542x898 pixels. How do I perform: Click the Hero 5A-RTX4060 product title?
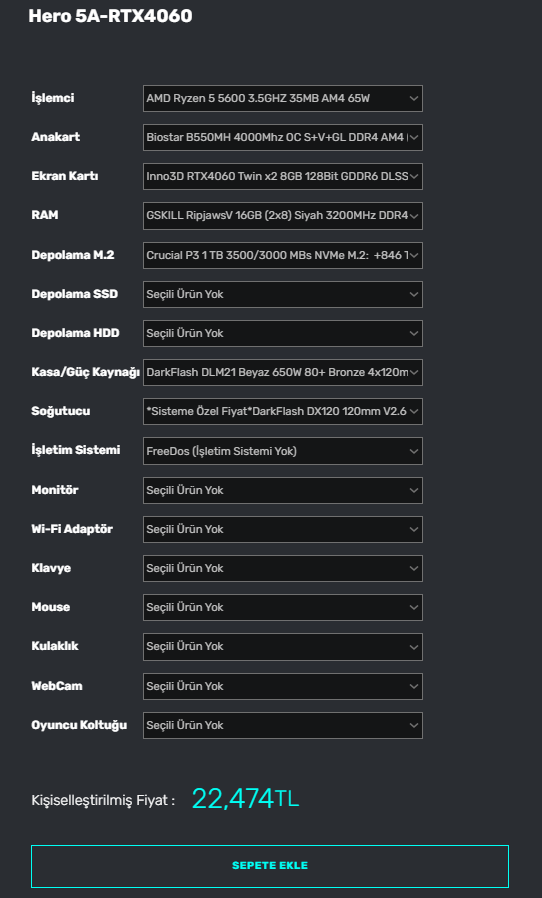click(x=110, y=17)
